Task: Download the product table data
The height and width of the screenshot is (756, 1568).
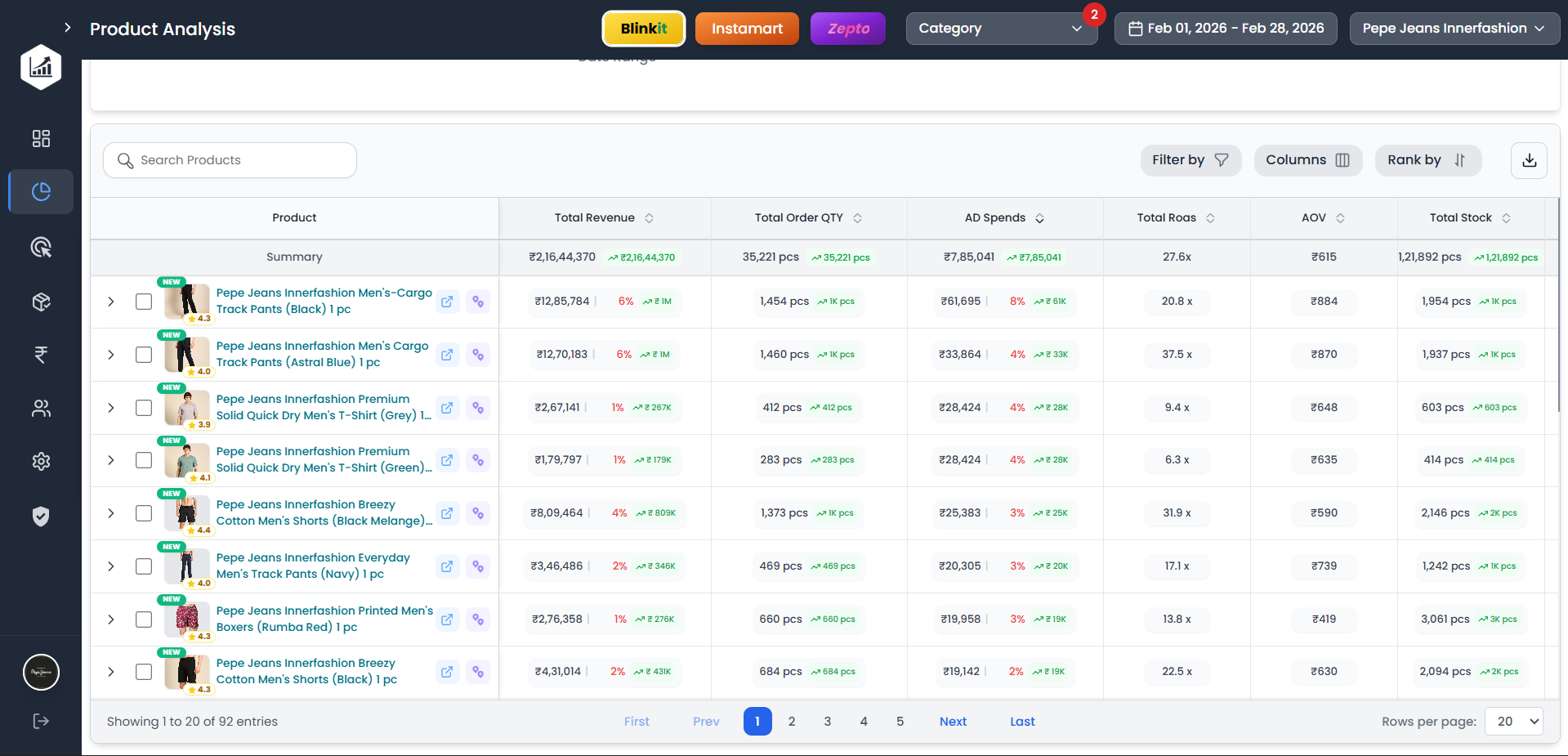Action: pos(1530,160)
